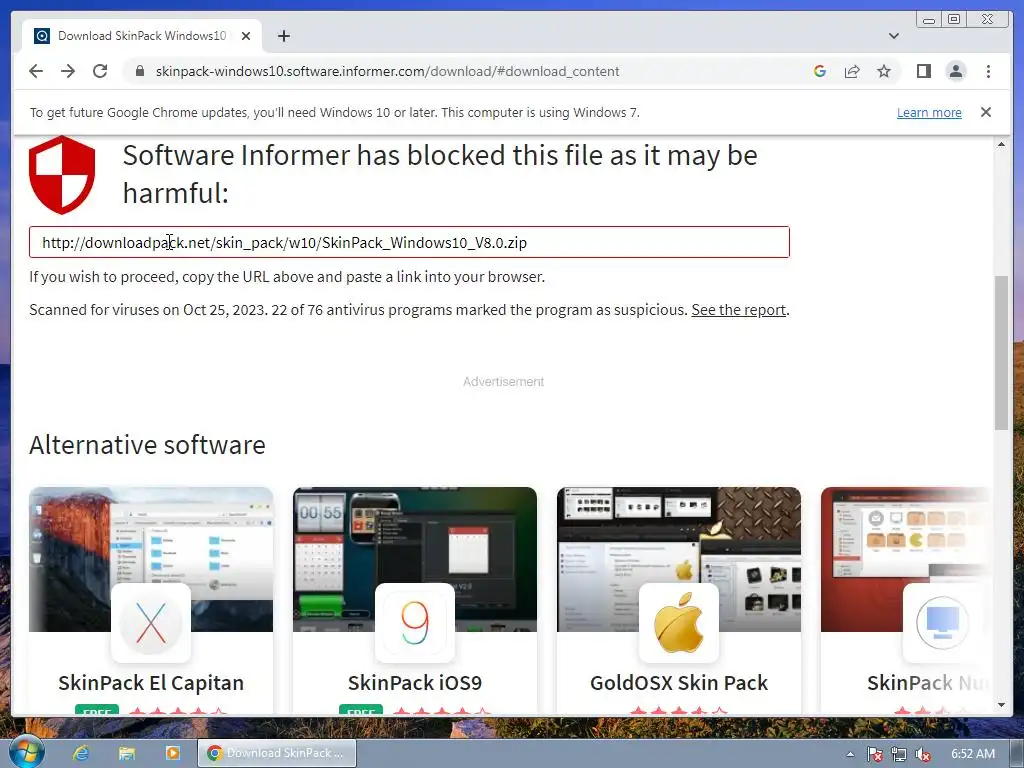
Task: Open the Chrome three-dot menu
Action: pos(988,71)
